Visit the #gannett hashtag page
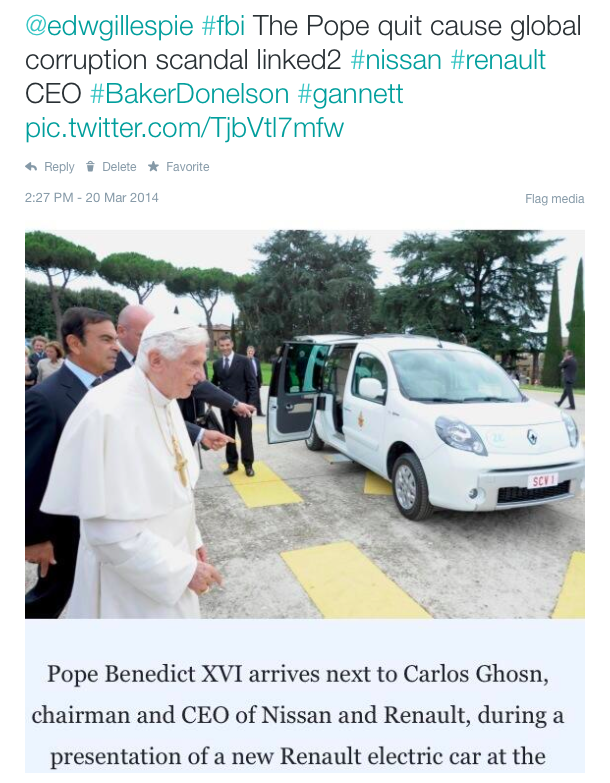Image resolution: width=610 pixels, height=783 pixels. point(350,94)
